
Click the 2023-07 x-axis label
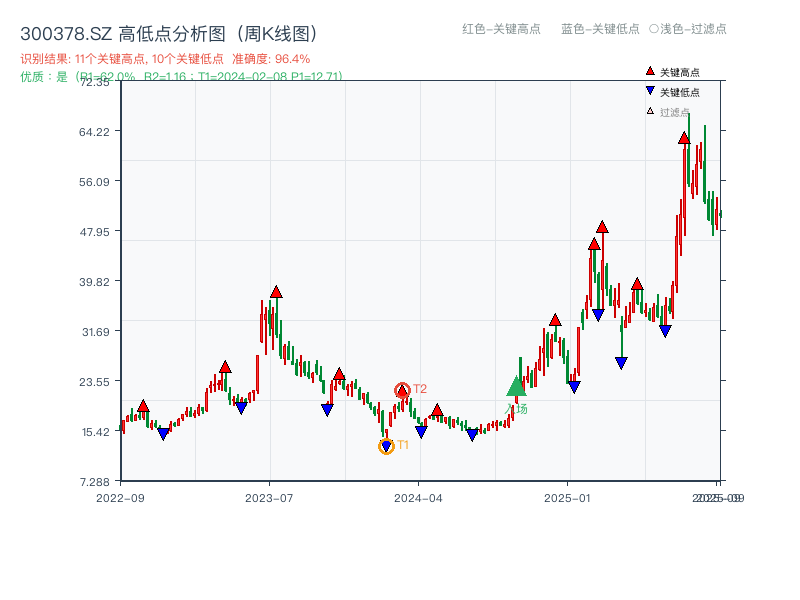pyautogui.click(x=269, y=498)
